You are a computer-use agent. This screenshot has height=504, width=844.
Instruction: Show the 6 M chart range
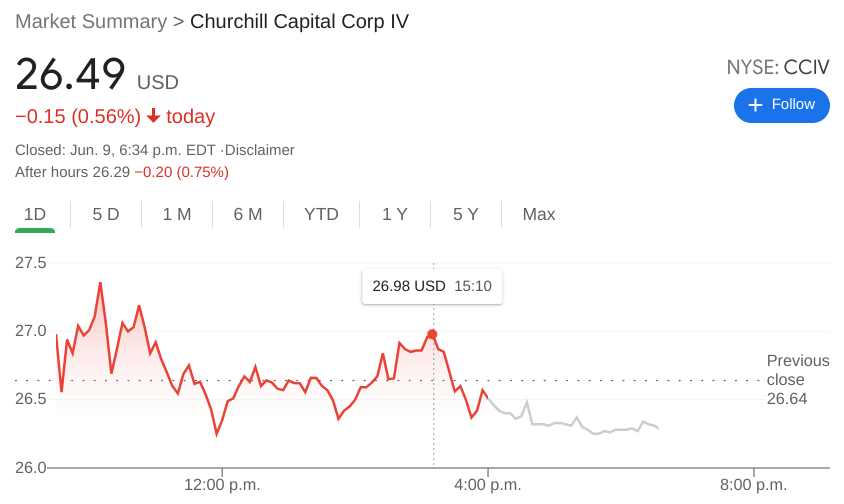tap(248, 214)
